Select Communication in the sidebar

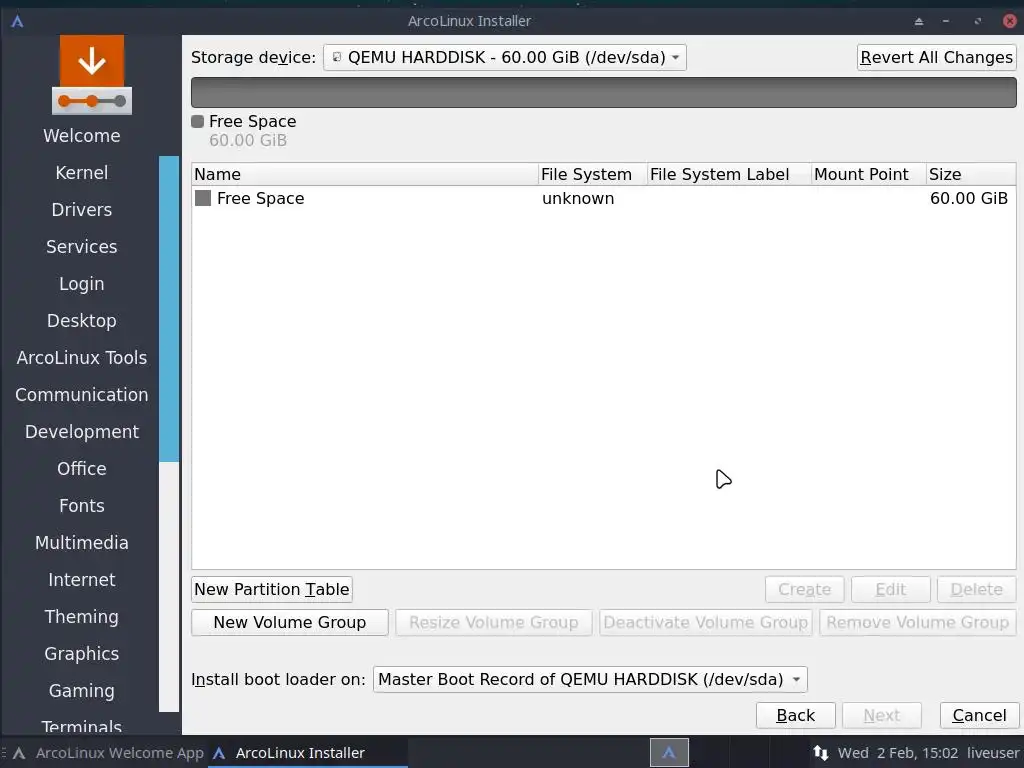82,394
